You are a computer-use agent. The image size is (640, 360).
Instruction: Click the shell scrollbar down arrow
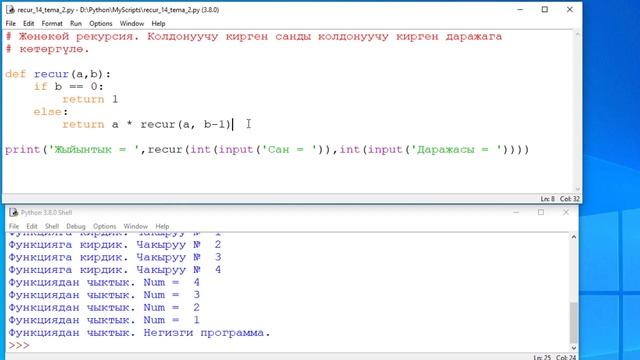(x=573, y=348)
